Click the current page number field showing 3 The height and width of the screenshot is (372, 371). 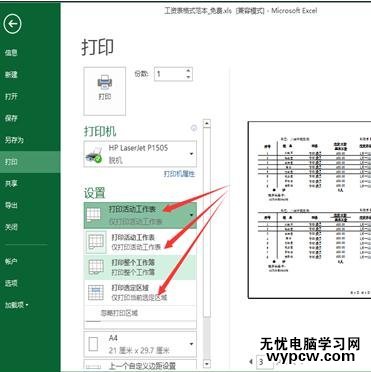click(264, 362)
